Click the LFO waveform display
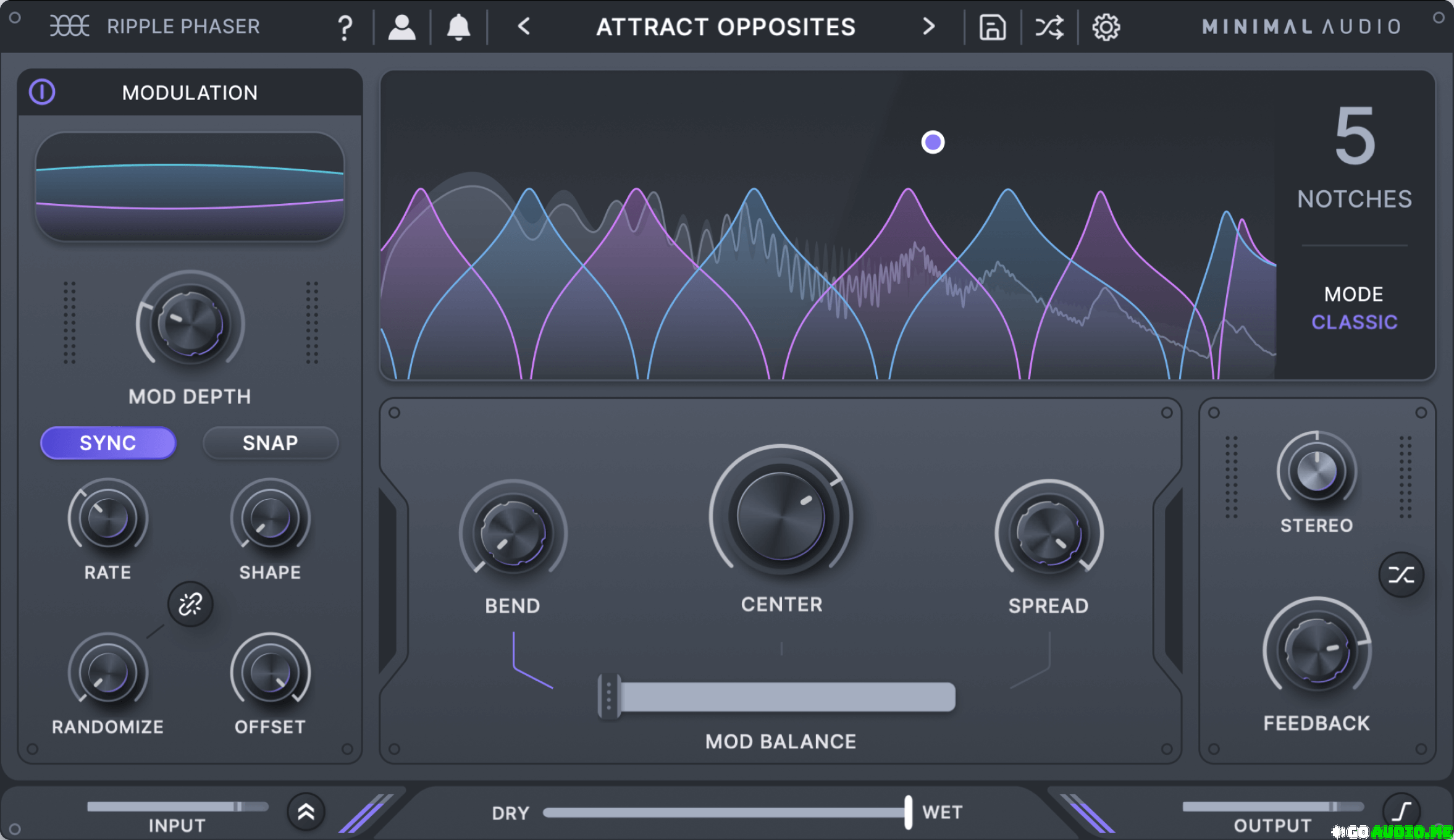The width and height of the screenshot is (1454, 840). pos(190,186)
